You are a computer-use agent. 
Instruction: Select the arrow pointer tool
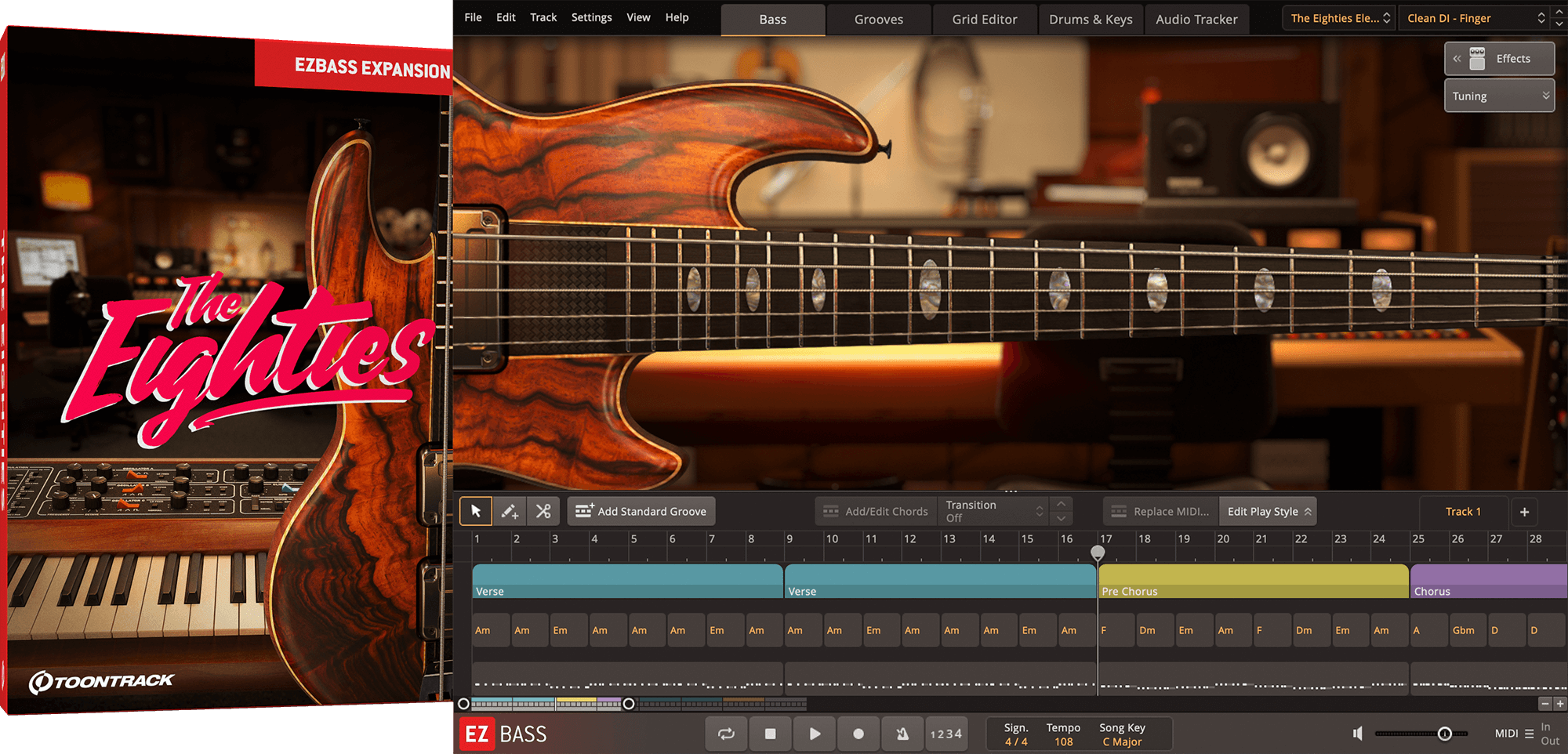tap(476, 512)
